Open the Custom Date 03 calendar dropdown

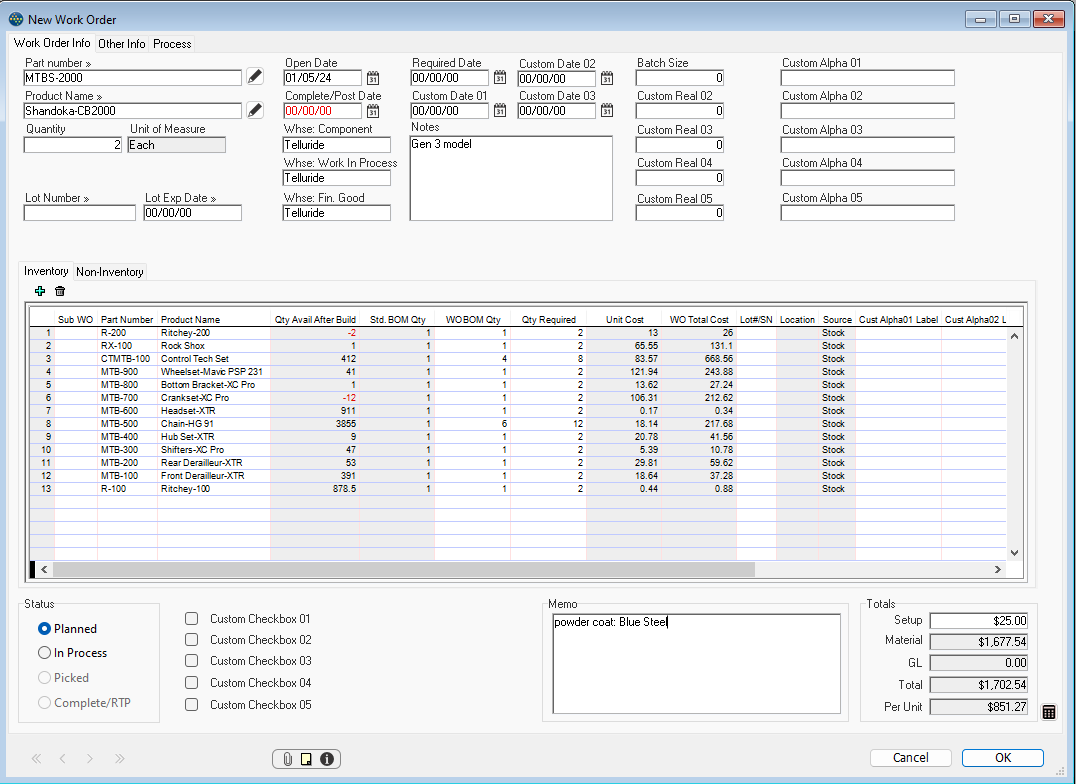(x=607, y=110)
